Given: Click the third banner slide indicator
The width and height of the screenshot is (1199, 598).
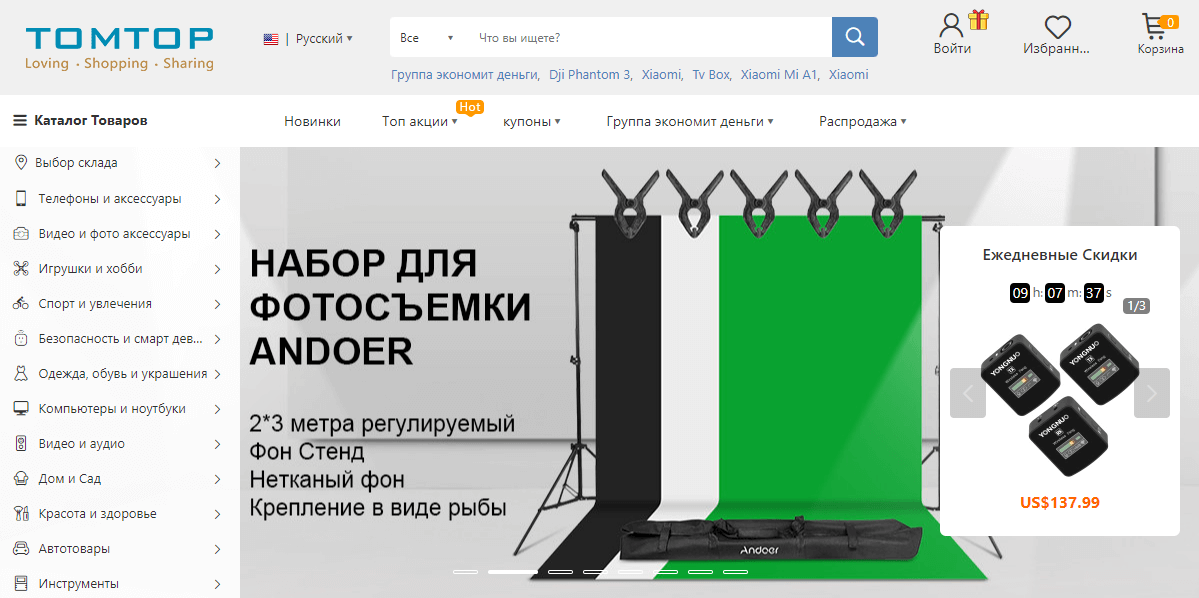Looking at the screenshot, I should [561, 571].
